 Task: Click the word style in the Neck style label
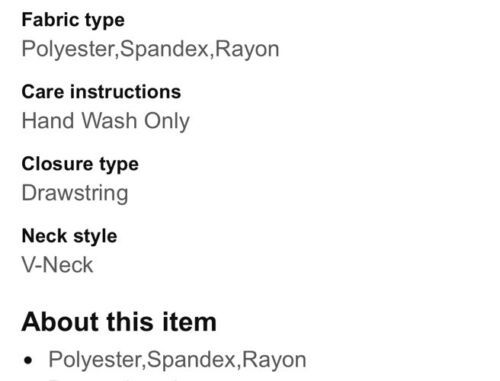(95, 237)
